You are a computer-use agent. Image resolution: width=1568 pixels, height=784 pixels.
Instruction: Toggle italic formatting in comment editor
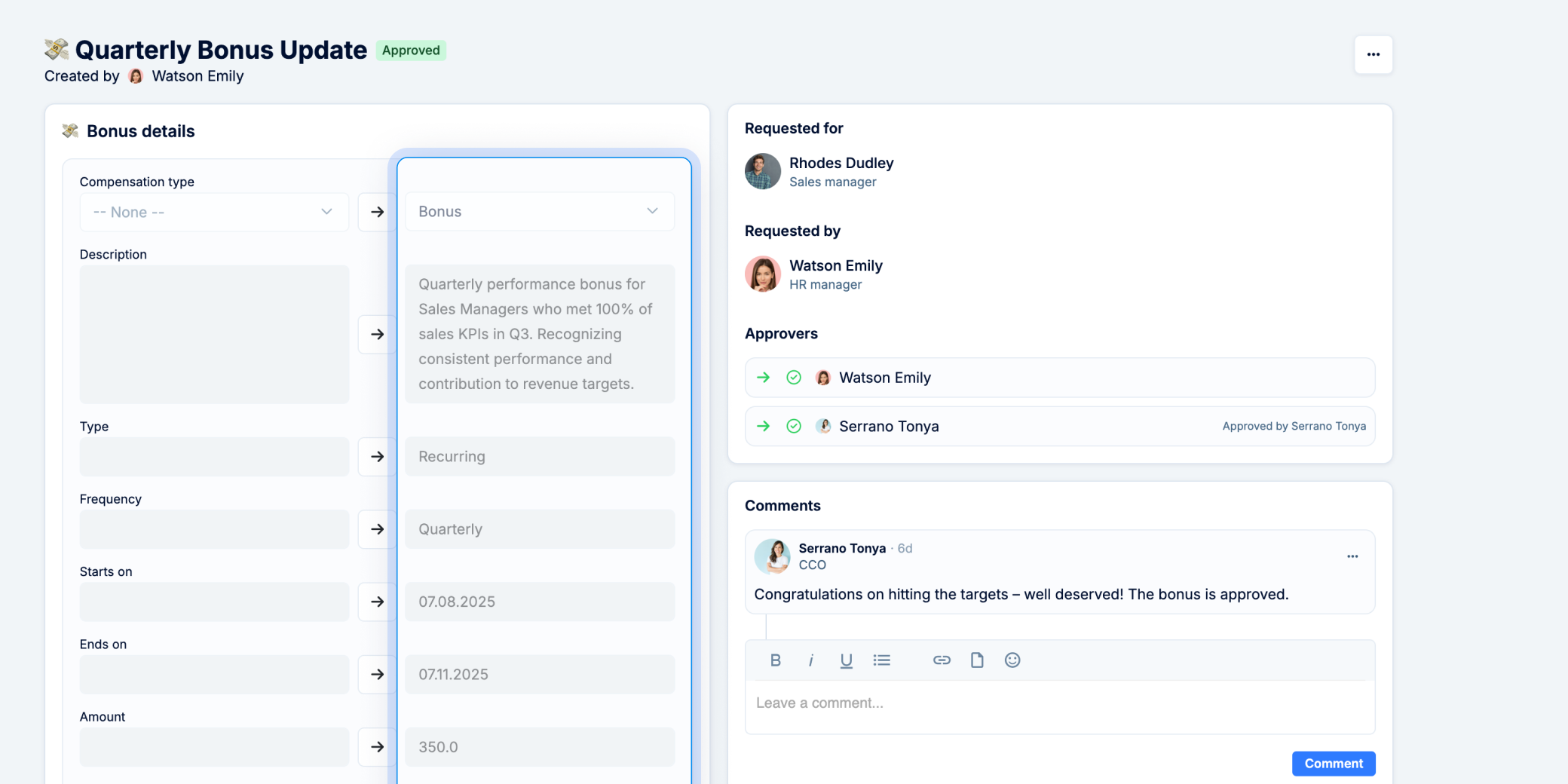[x=810, y=660]
